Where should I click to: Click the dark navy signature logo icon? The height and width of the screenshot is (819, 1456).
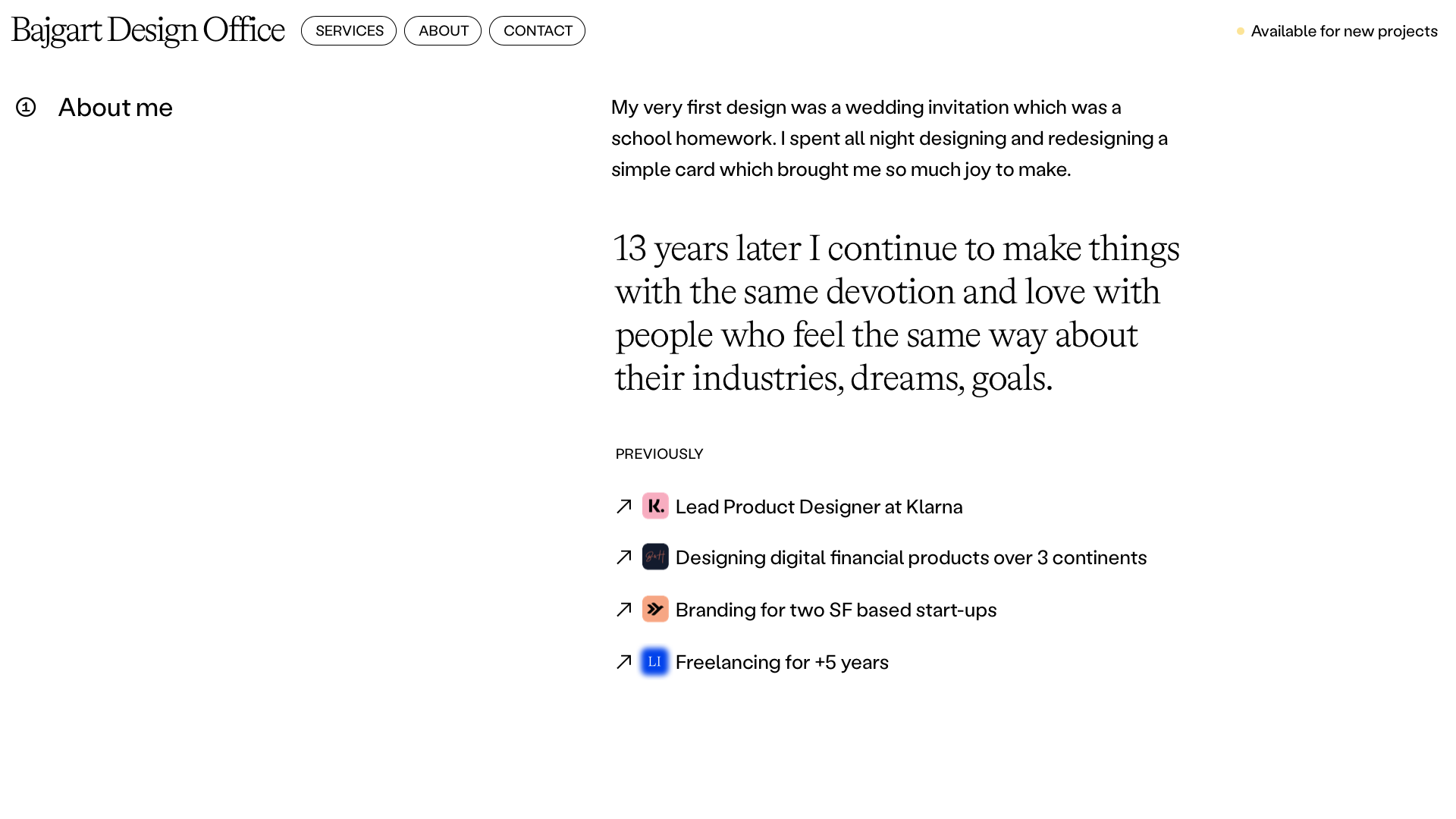655,557
